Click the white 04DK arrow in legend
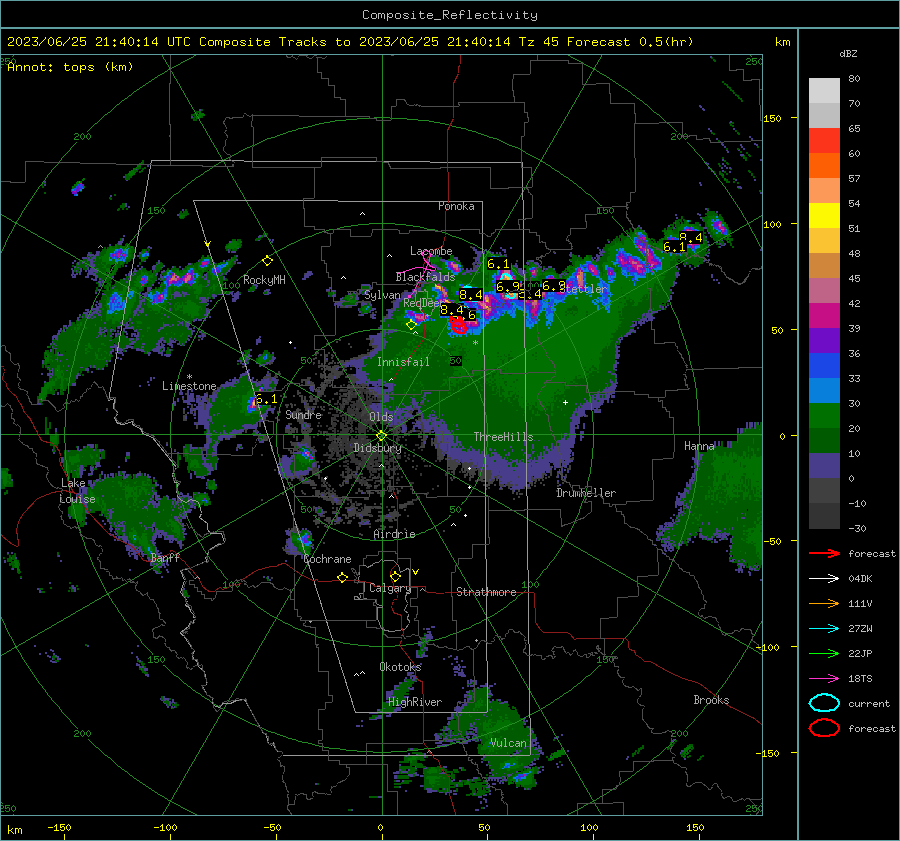This screenshot has height=841, width=900. click(x=824, y=579)
